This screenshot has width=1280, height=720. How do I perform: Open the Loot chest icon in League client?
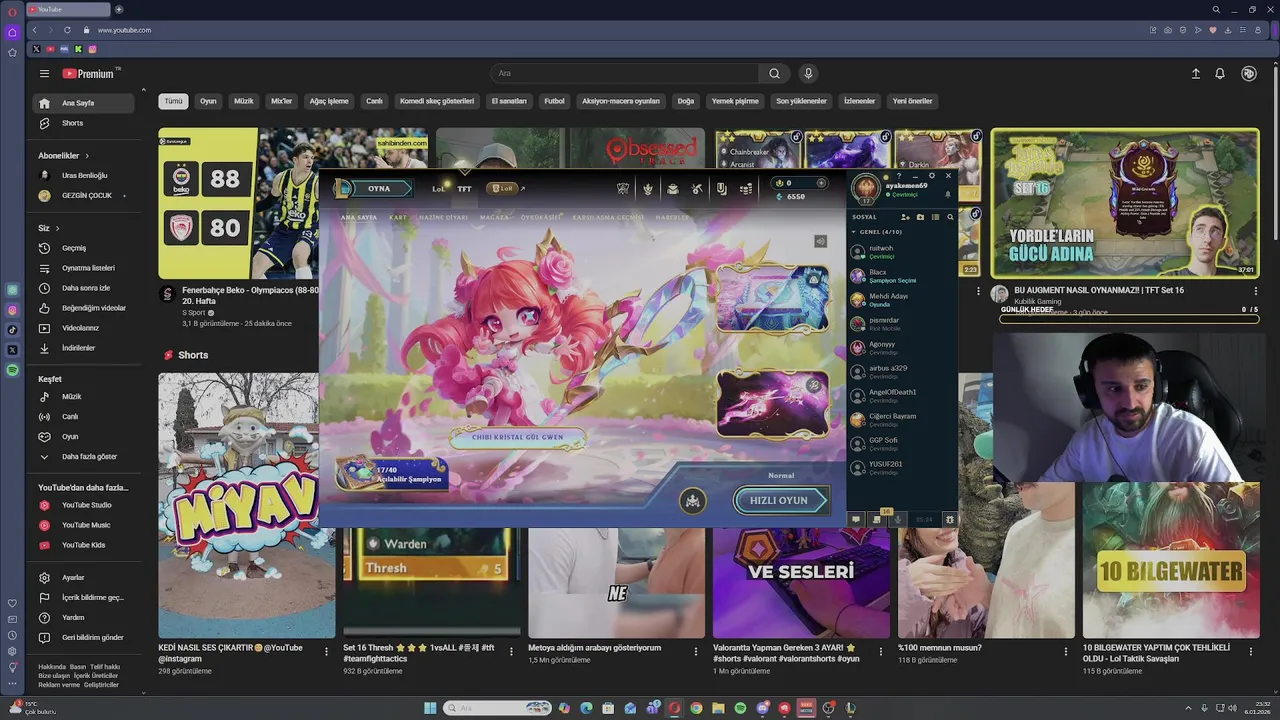tap(672, 189)
